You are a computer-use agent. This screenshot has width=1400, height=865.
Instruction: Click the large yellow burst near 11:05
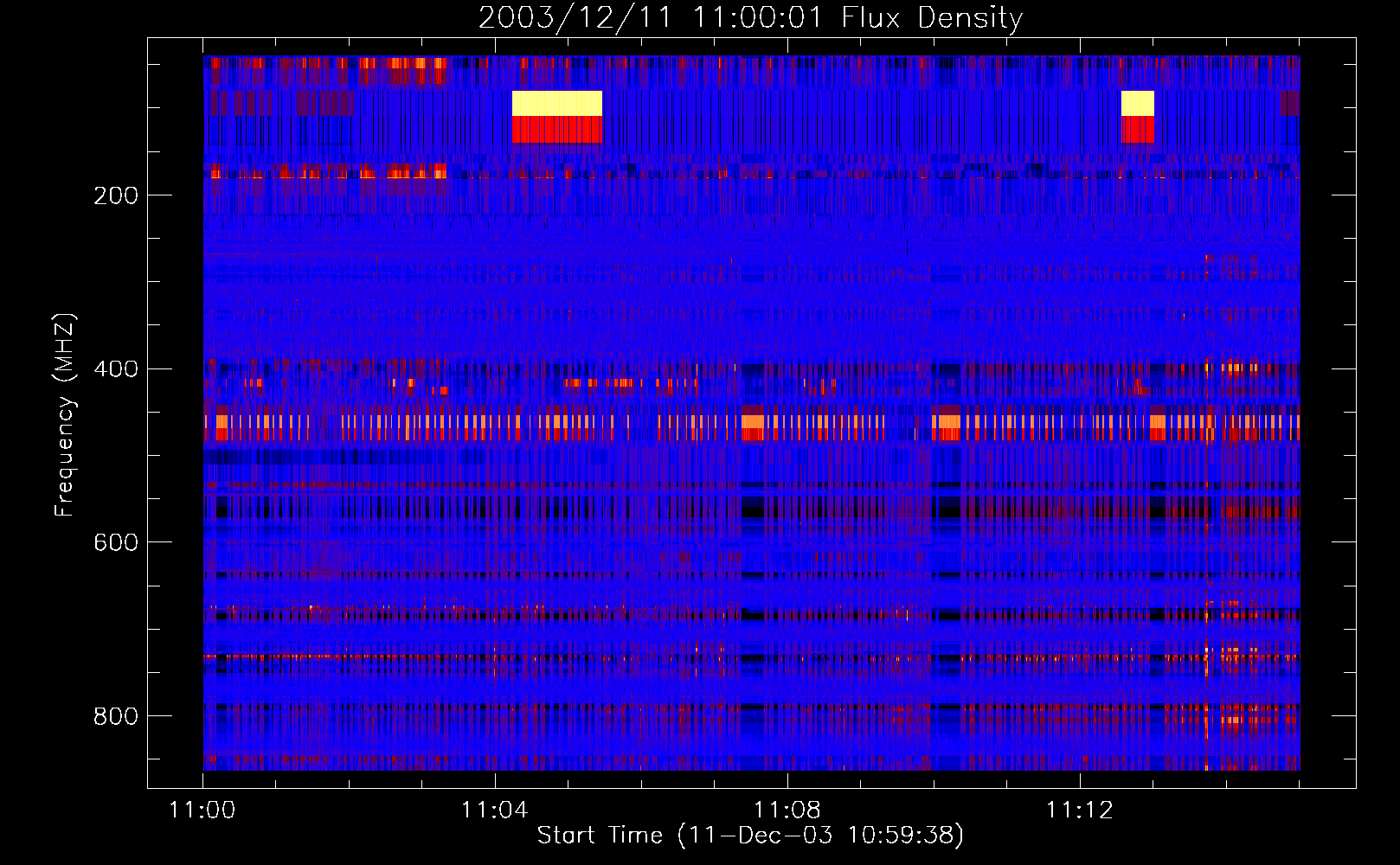point(556,103)
